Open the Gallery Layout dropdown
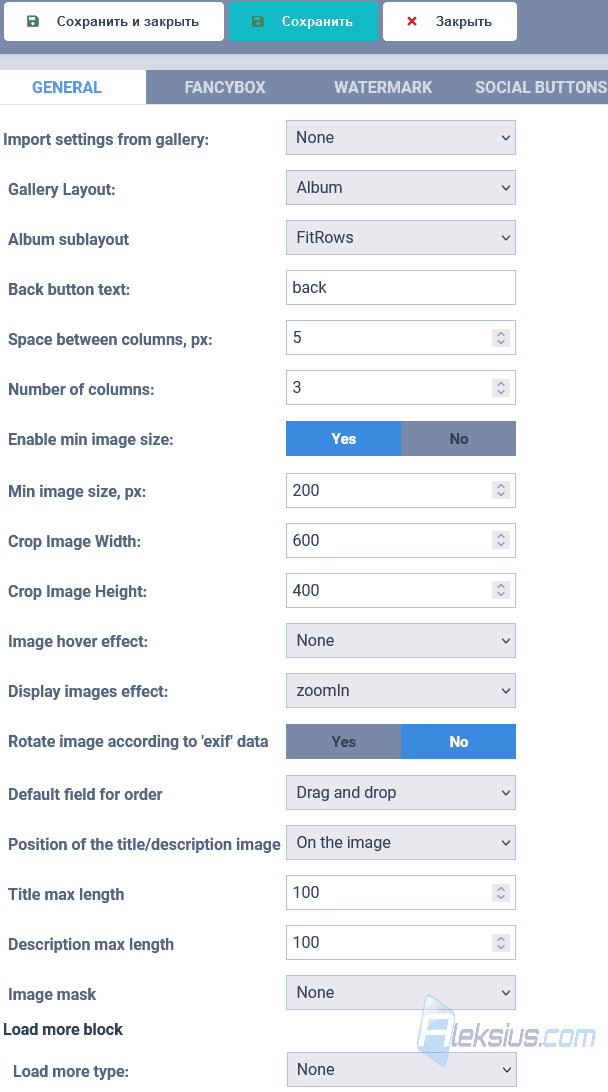Viewport: 608px width, 1092px height. (400, 187)
